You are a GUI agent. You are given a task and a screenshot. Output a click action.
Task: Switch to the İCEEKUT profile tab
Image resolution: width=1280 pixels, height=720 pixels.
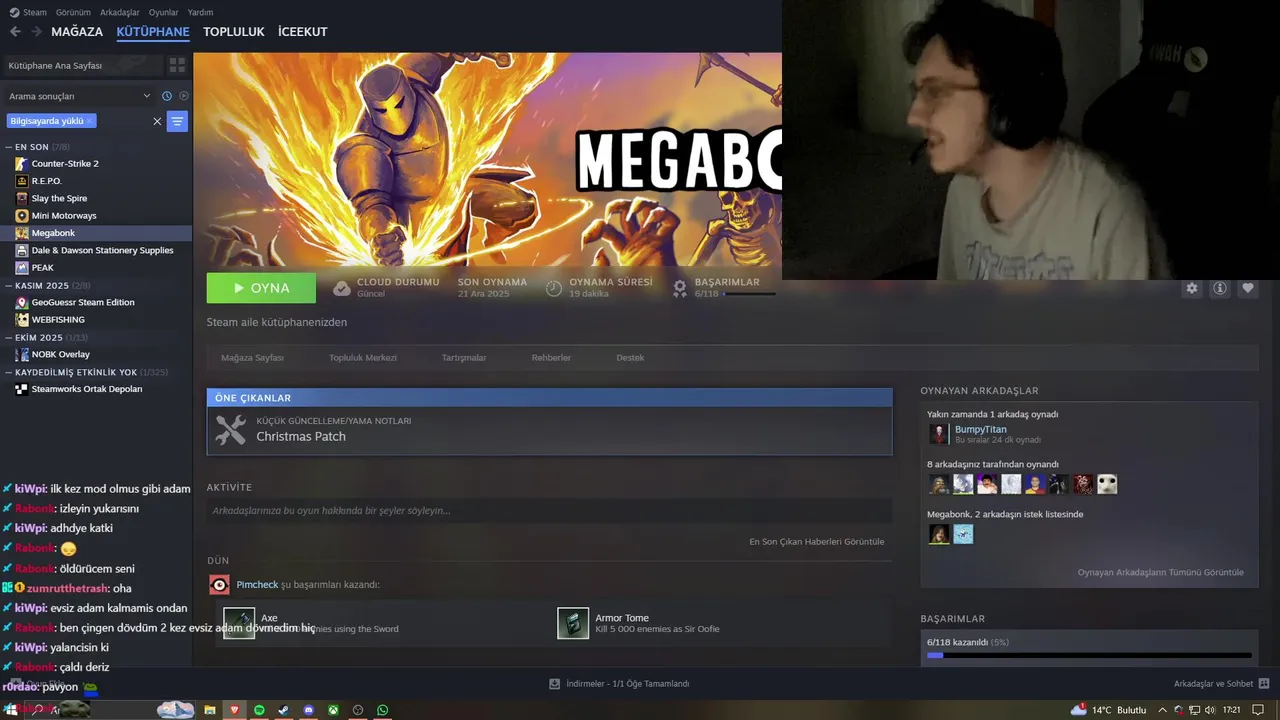tap(303, 32)
